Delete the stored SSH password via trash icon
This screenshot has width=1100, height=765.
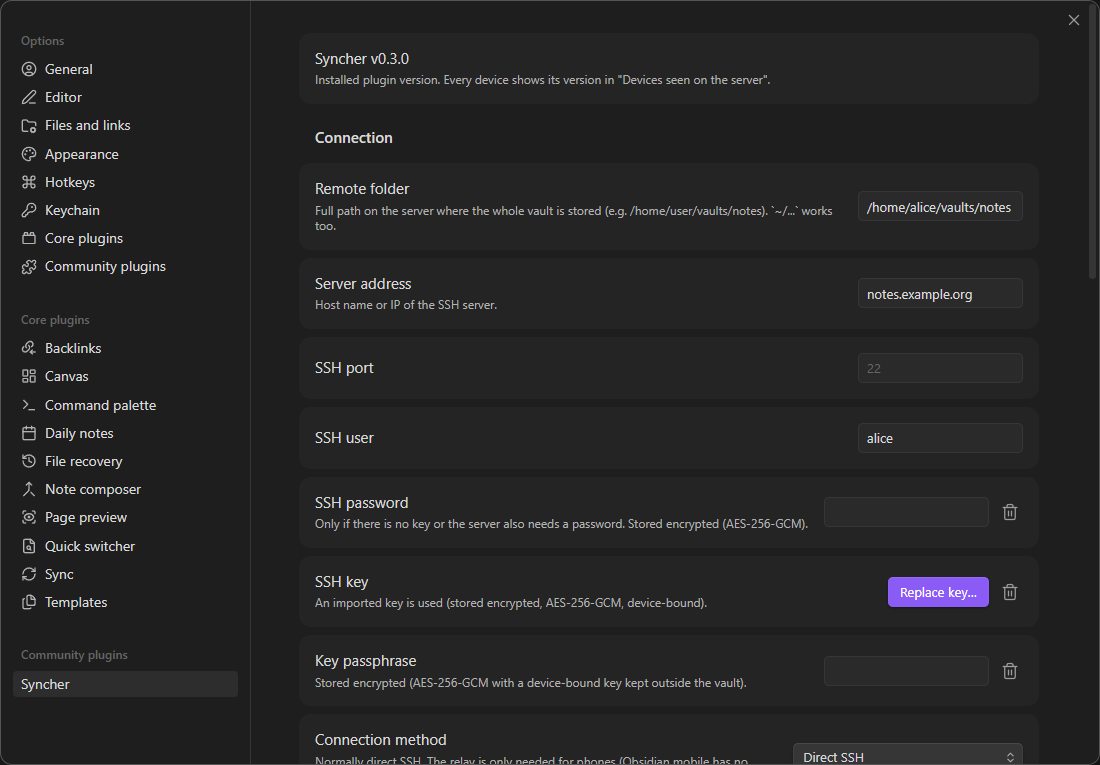coord(1010,512)
